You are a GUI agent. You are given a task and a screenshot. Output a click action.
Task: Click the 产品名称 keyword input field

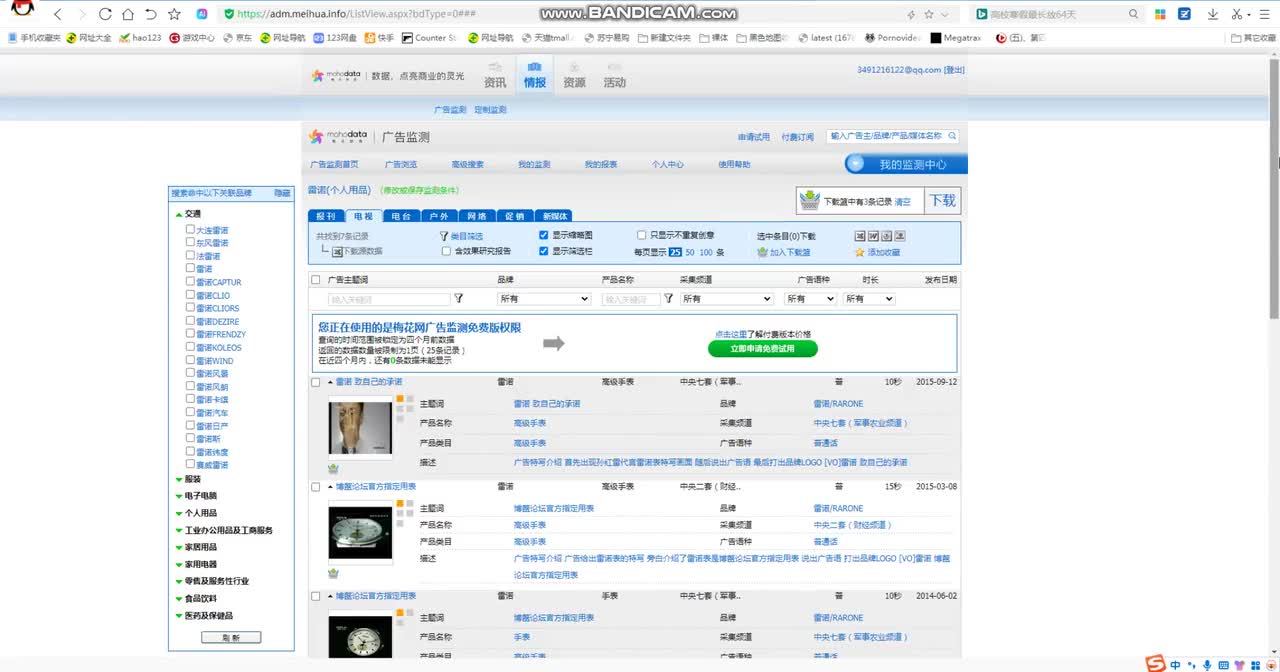click(631, 299)
